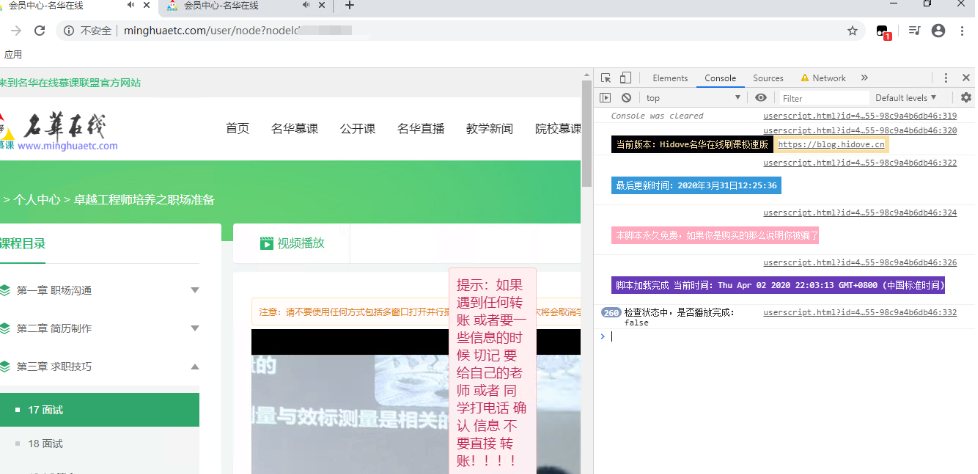This screenshot has width=978, height=474.
Task: Click the 来到名华在线慕课联盟官方网站 text
Action: click(70, 82)
